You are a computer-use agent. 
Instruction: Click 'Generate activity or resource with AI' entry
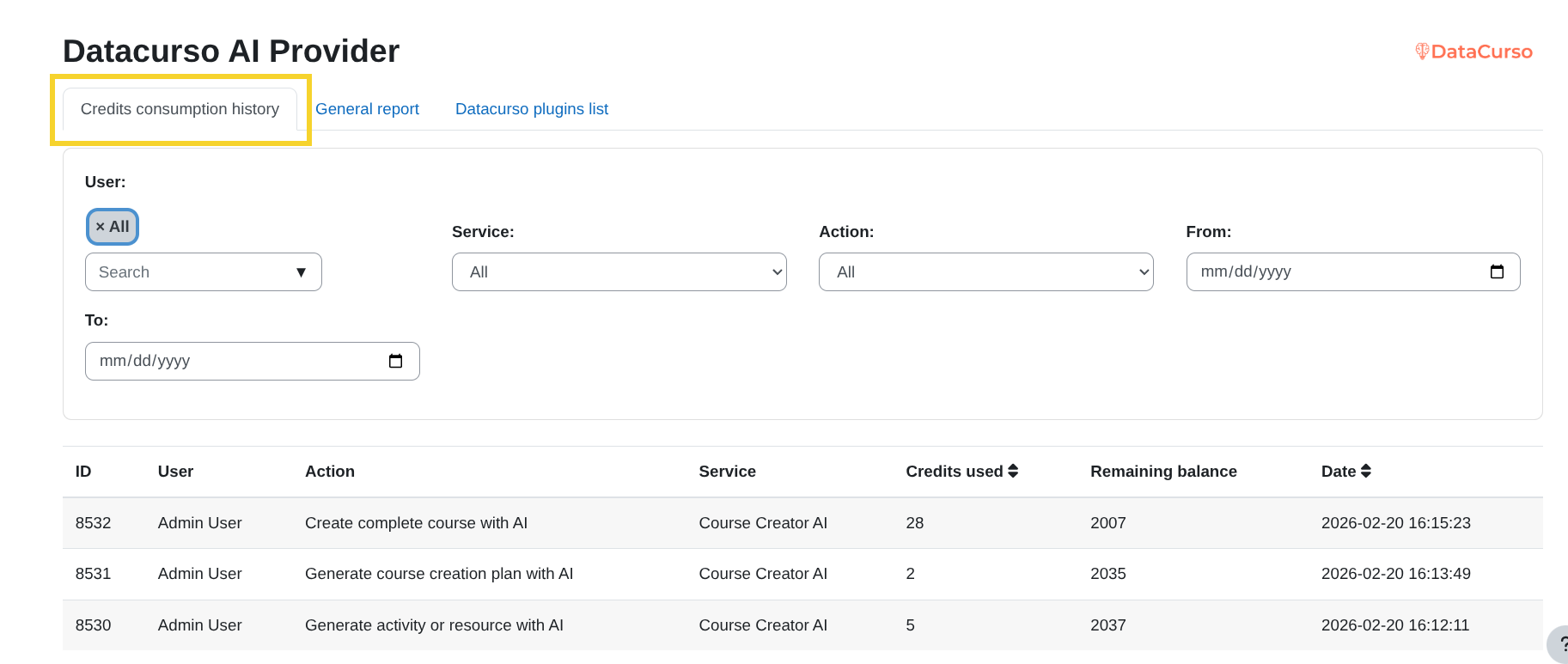click(x=434, y=625)
